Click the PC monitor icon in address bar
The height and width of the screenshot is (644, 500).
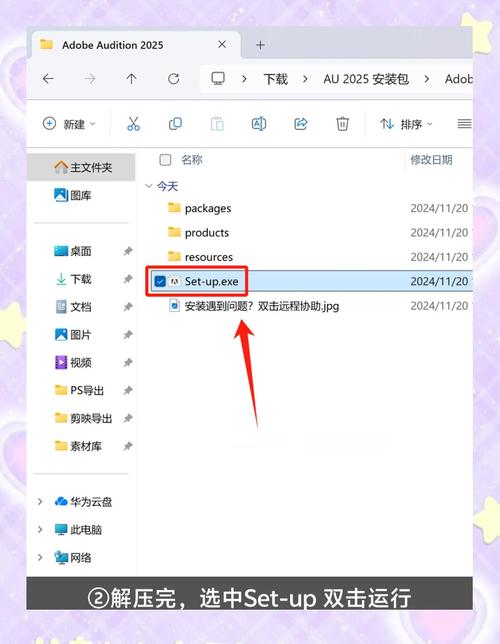tap(218, 78)
